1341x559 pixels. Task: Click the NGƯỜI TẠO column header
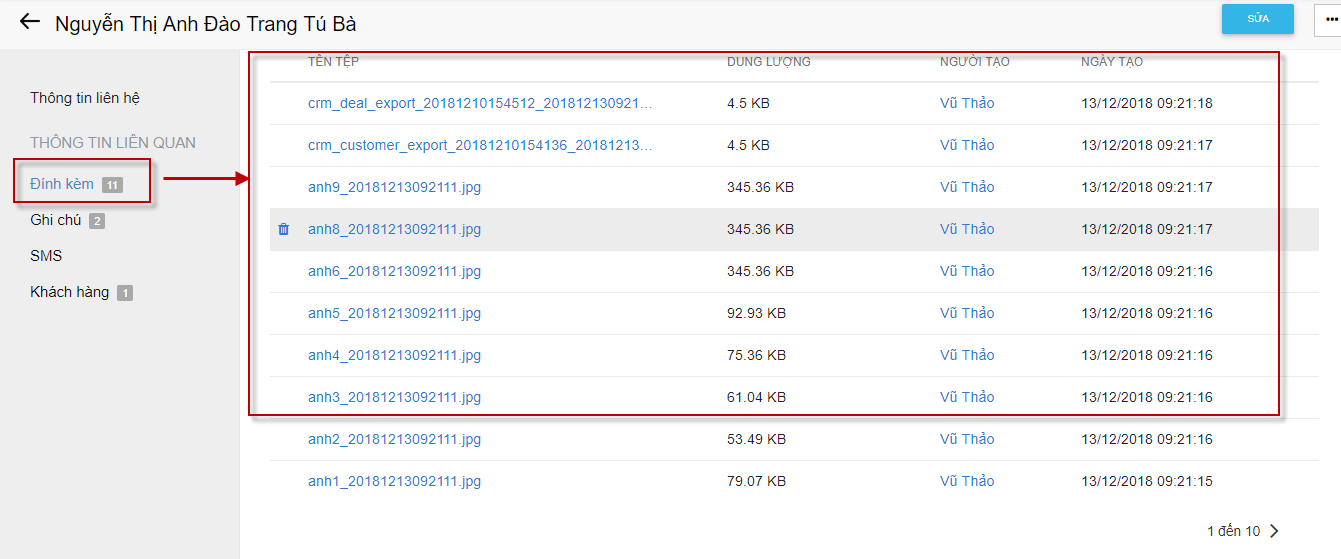(974, 62)
